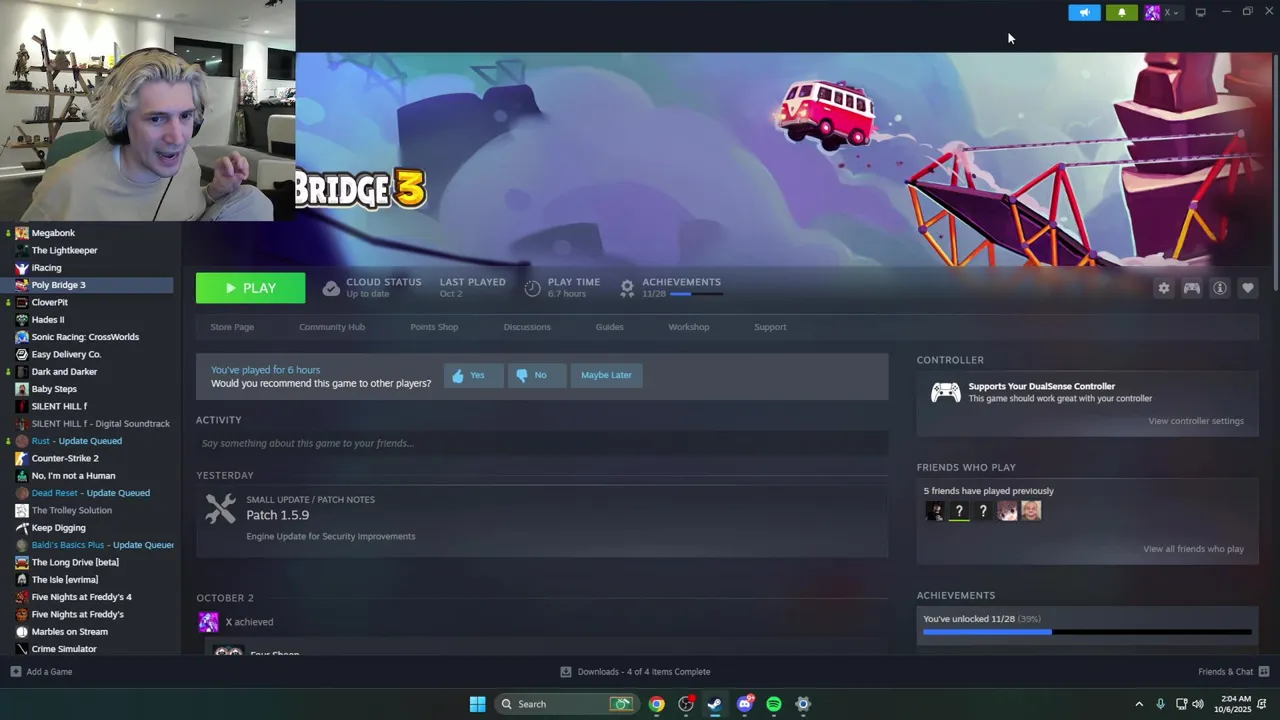Open Spotify from the taskbar
This screenshot has height=720, width=1280.
click(x=774, y=704)
